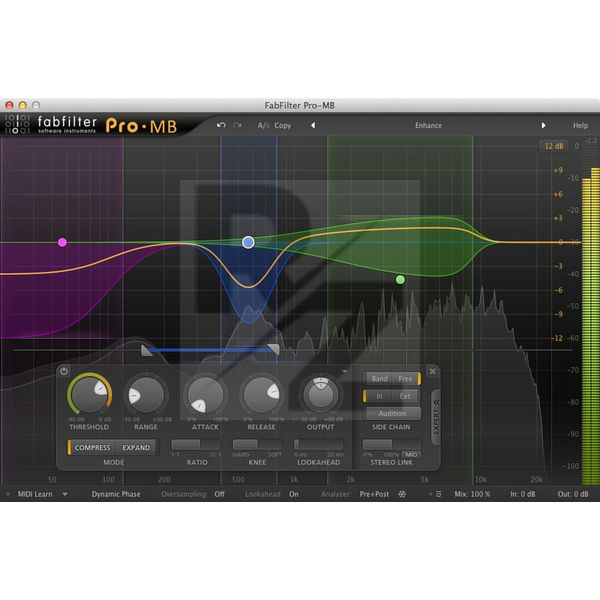
Task: Collapse the EXPERT panel tab
Action: click(x=436, y=418)
